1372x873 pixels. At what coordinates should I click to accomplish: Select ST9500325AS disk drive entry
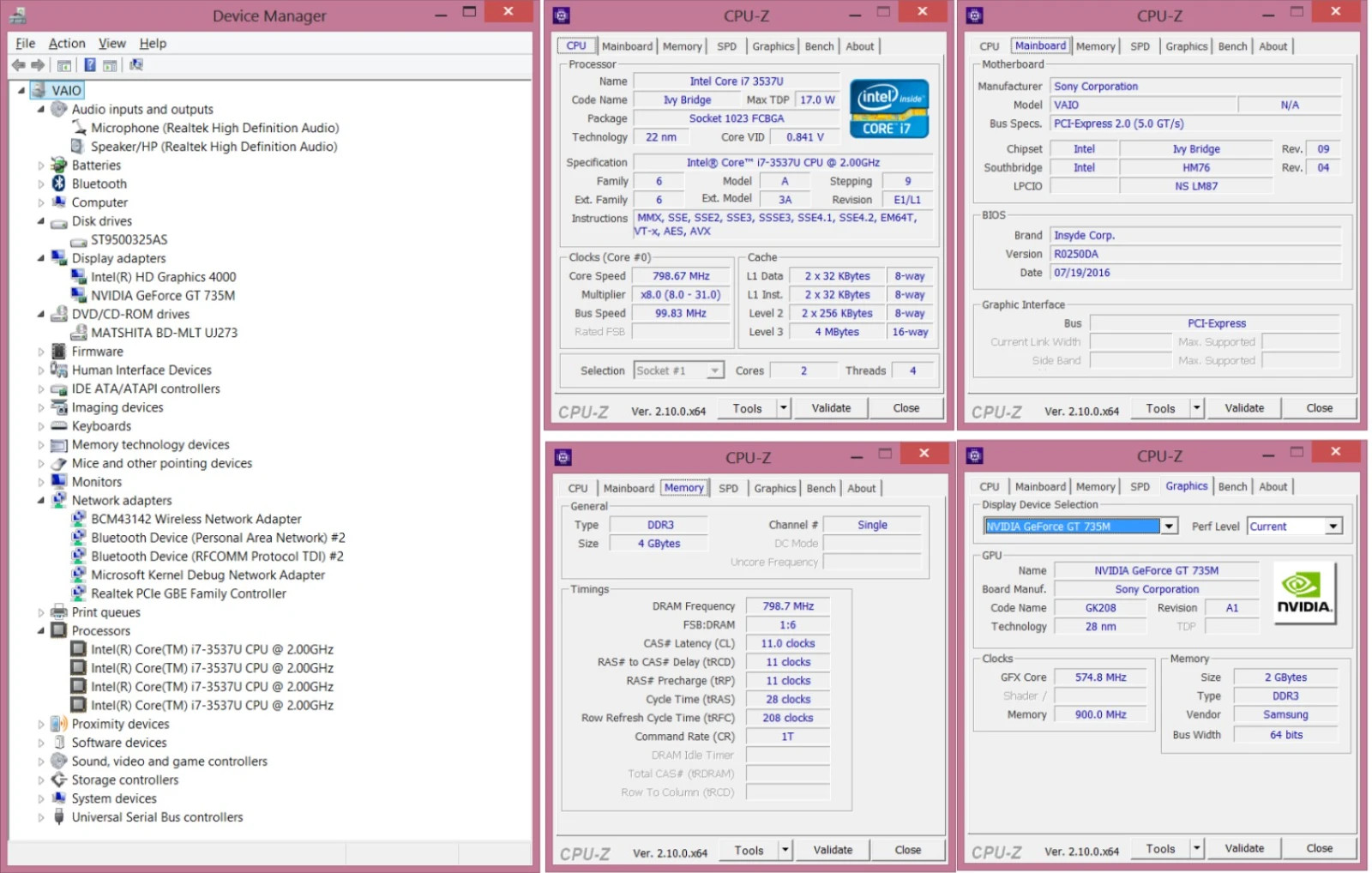coord(129,239)
